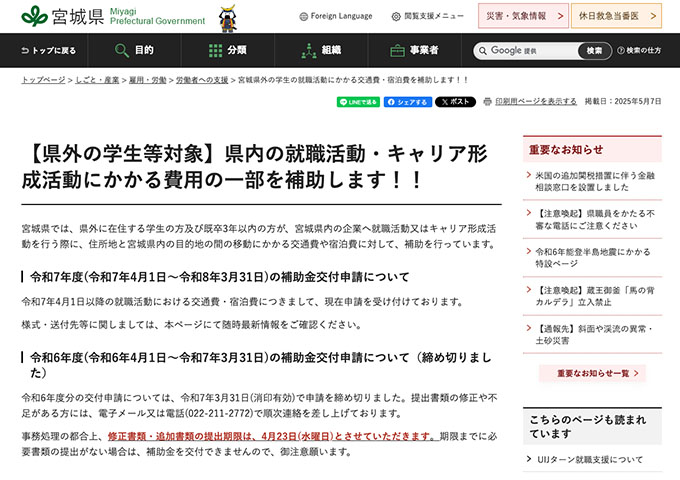The width and height of the screenshot is (680, 480).
Task: Click the printer icon beside the print link
Action: click(x=487, y=101)
